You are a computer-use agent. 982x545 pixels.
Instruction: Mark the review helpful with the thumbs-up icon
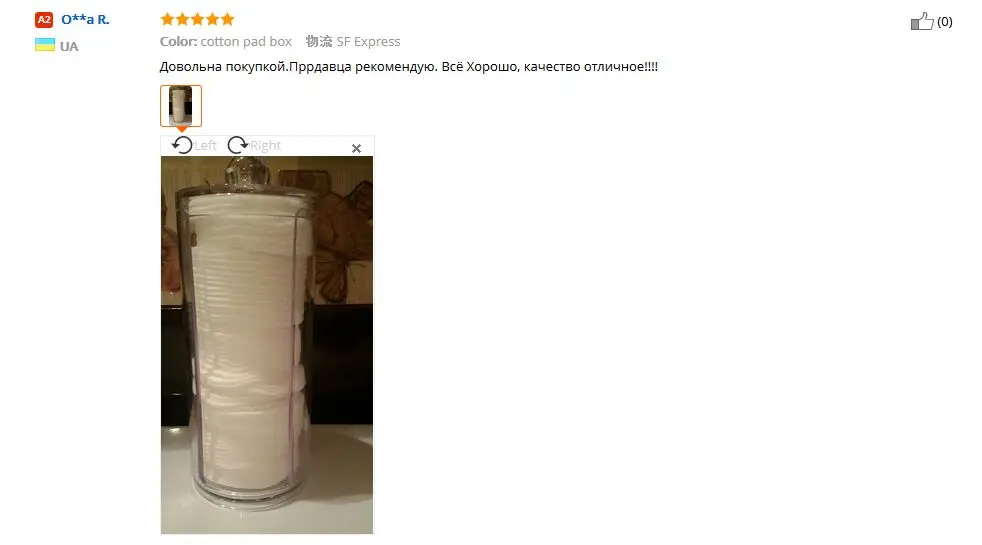[922, 21]
